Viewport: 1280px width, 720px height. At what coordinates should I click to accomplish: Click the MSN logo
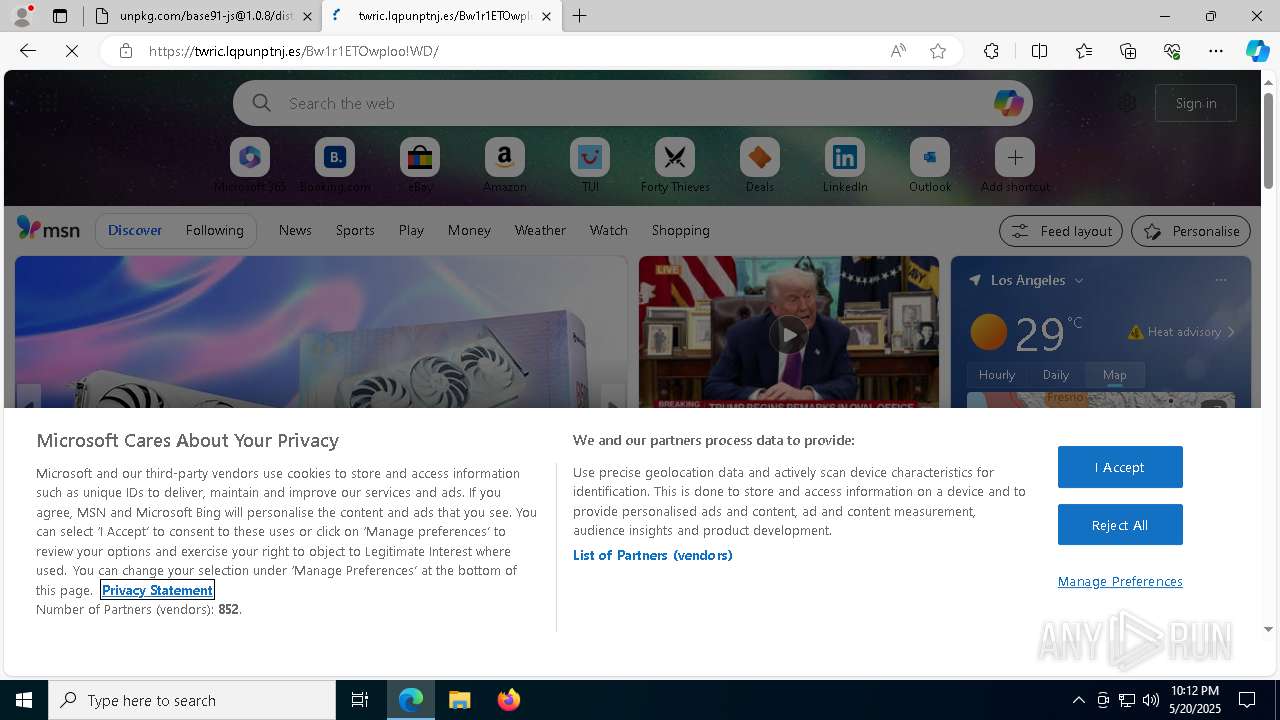pyautogui.click(x=48, y=229)
